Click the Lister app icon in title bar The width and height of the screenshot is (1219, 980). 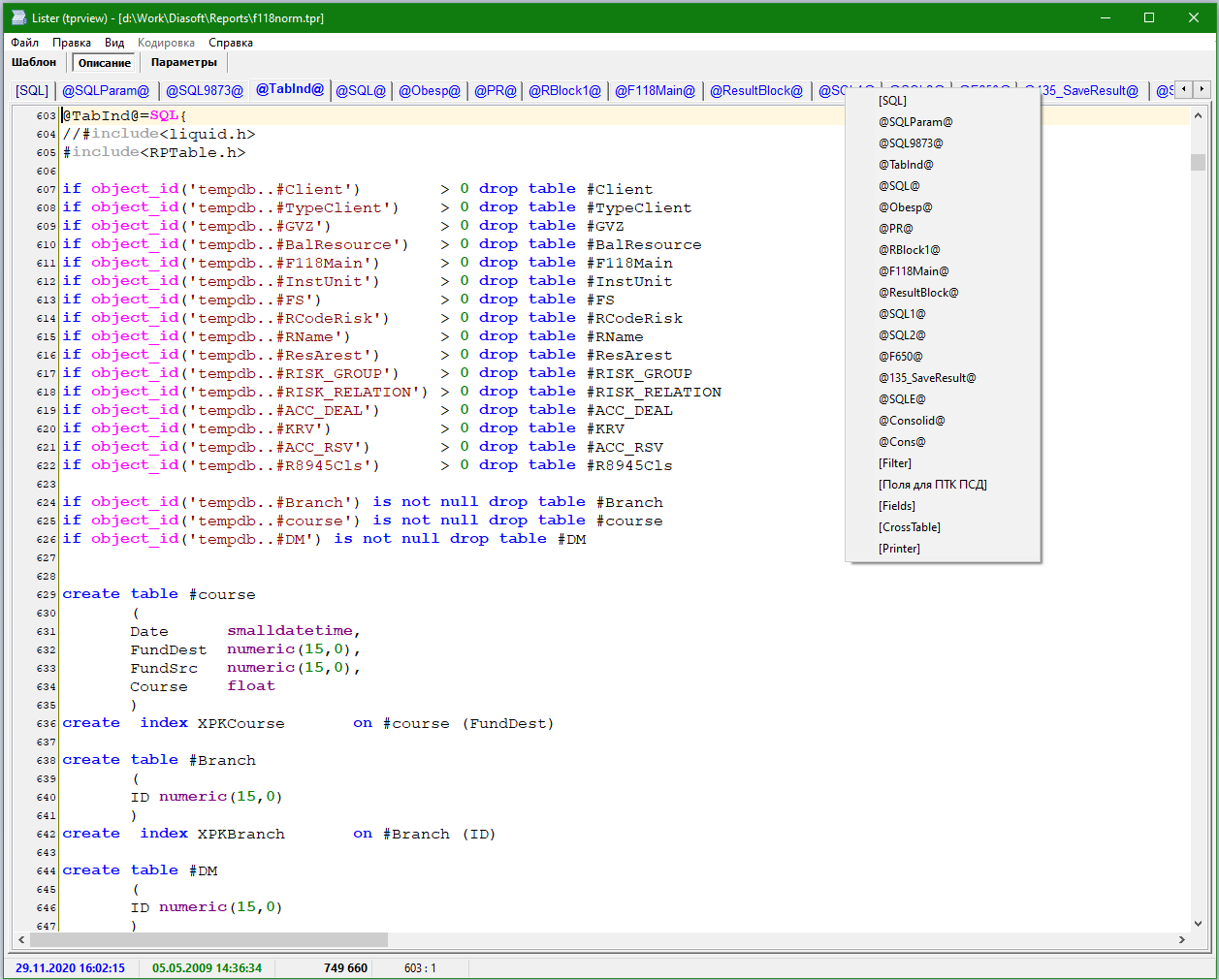pyautogui.click(x=18, y=17)
